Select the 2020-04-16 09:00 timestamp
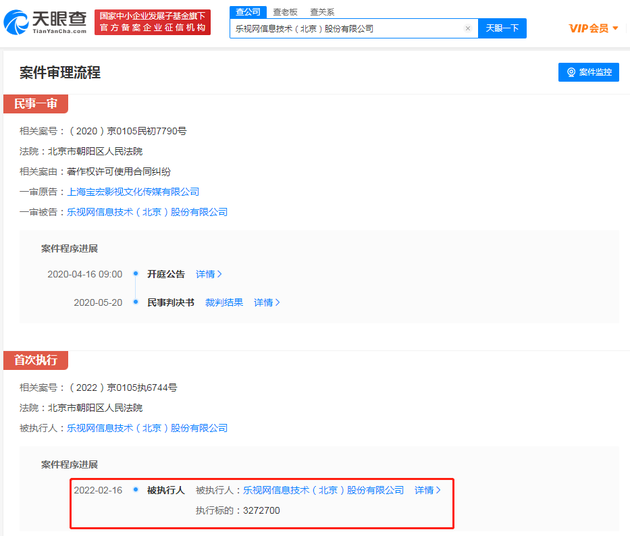The image size is (630, 536). (x=85, y=274)
